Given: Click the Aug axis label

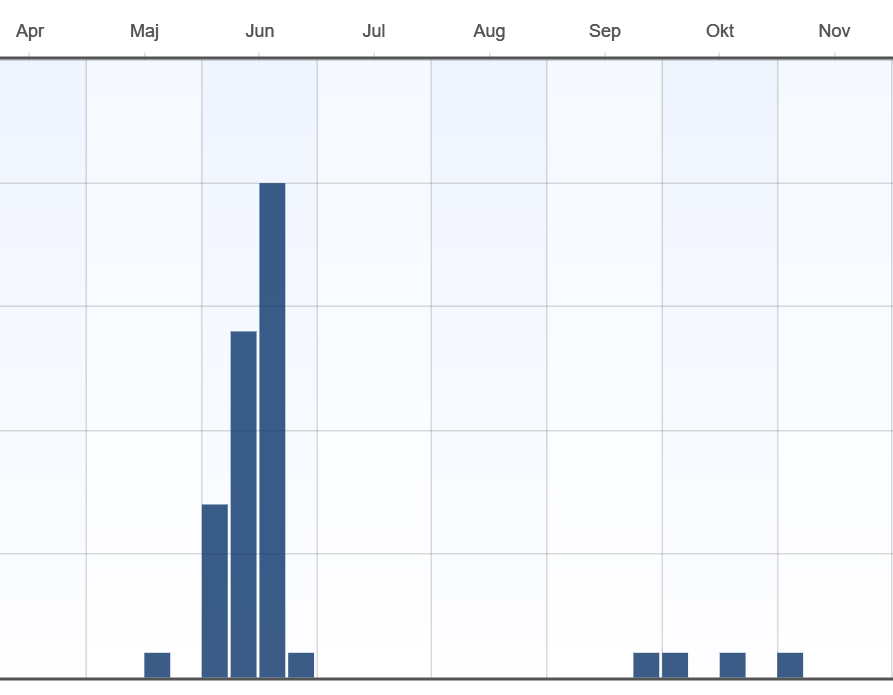Looking at the screenshot, I should pyautogui.click(x=489, y=31).
